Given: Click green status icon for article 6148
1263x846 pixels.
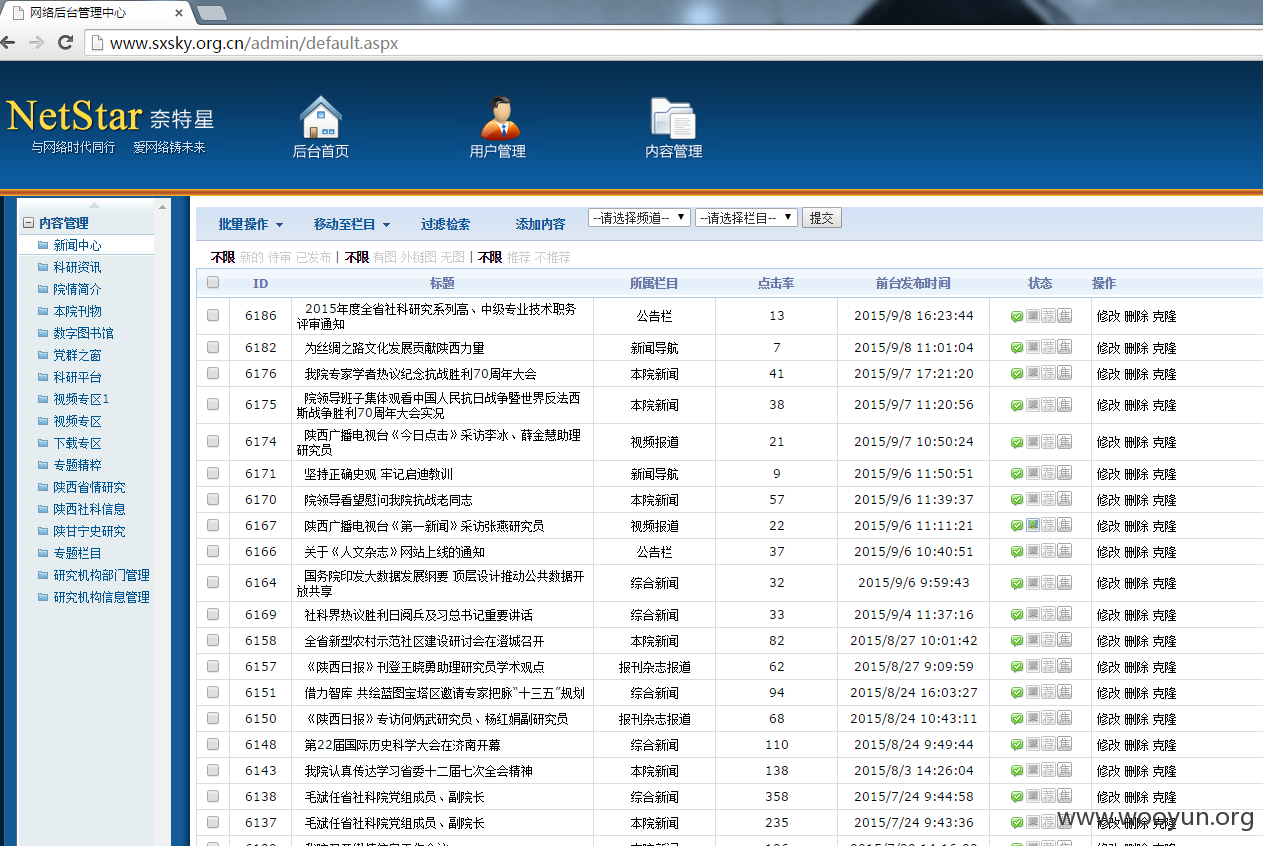Looking at the screenshot, I should pyautogui.click(x=1017, y=745).
